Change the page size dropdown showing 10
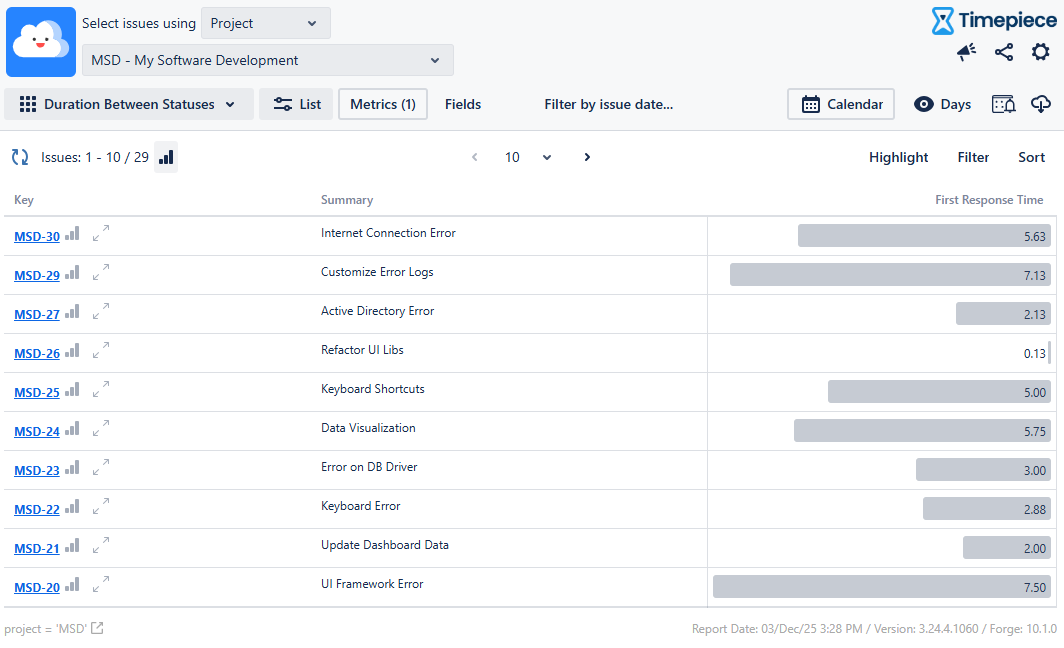 click(528, 157)
